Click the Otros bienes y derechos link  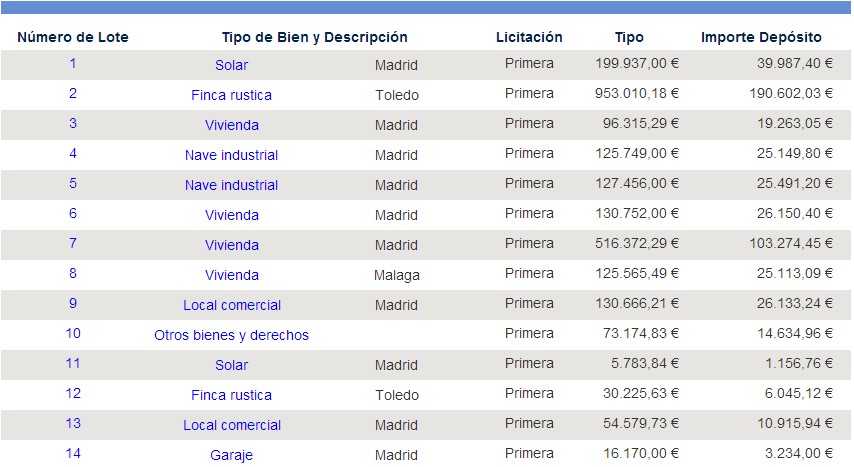(x=231, y=335)
